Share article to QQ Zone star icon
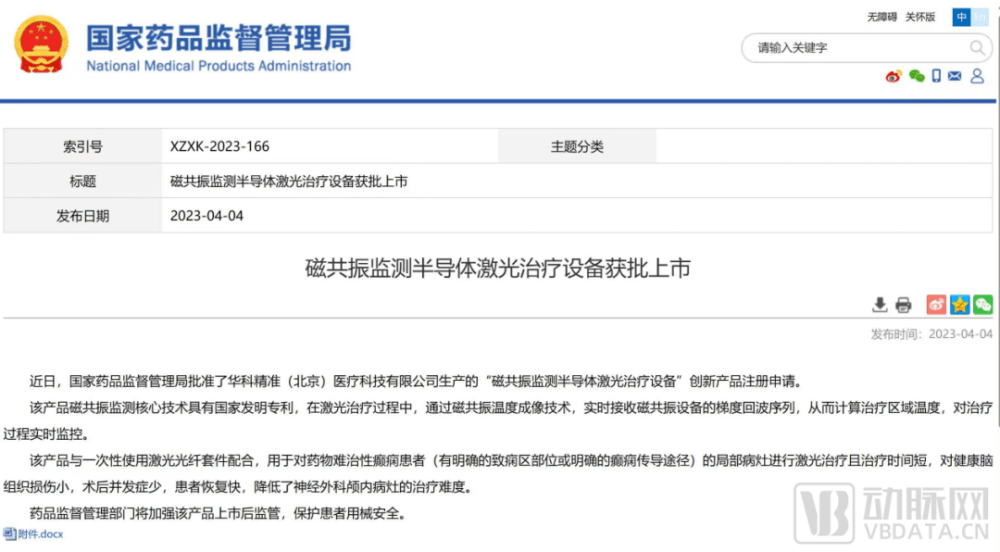 [960, 305]
